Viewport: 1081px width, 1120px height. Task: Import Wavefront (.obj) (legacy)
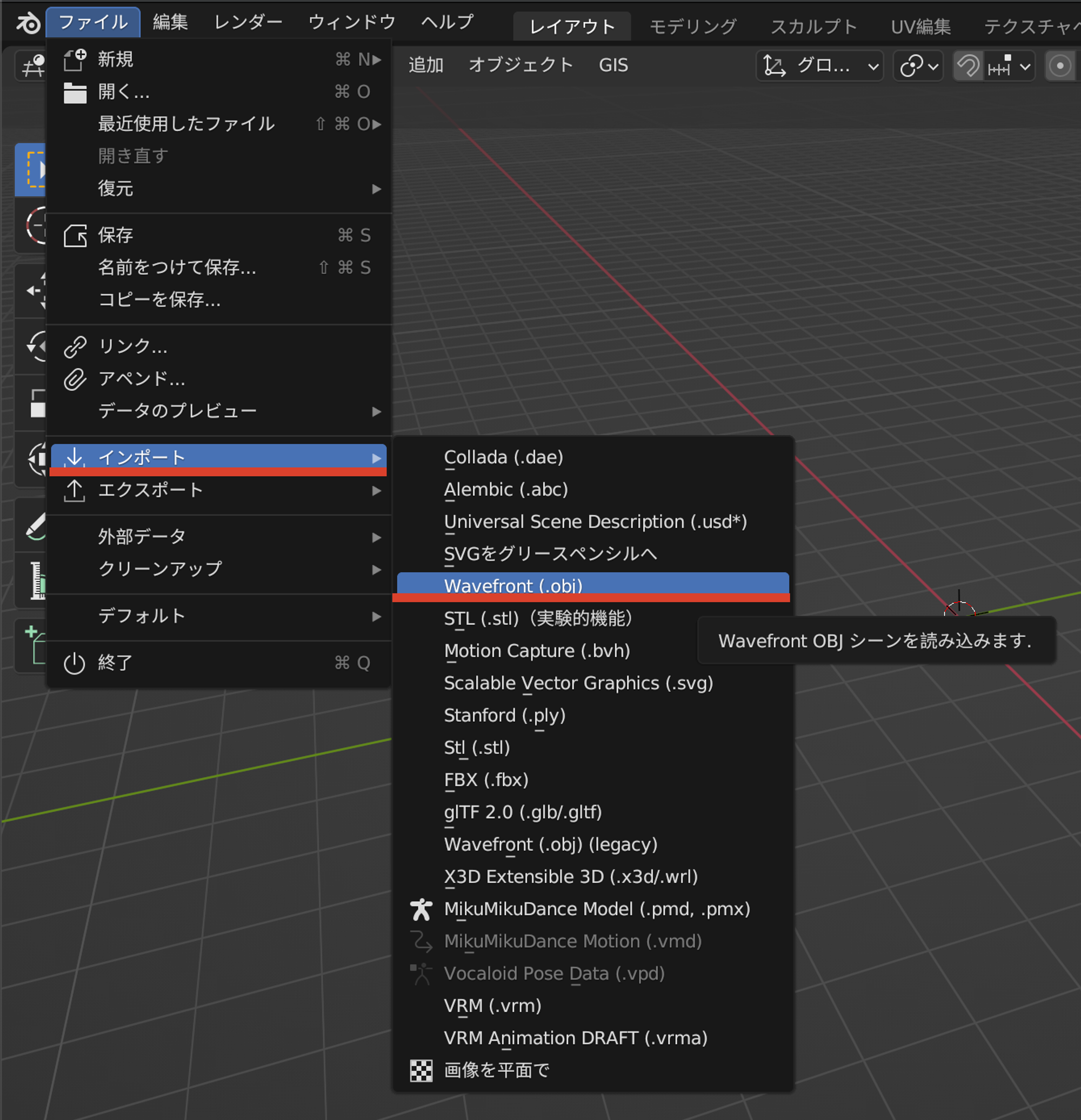(593, 844)
